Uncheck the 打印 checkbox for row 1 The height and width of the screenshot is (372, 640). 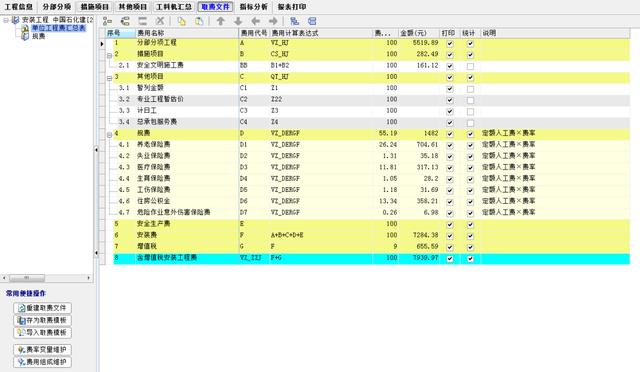tap(450, 43)
